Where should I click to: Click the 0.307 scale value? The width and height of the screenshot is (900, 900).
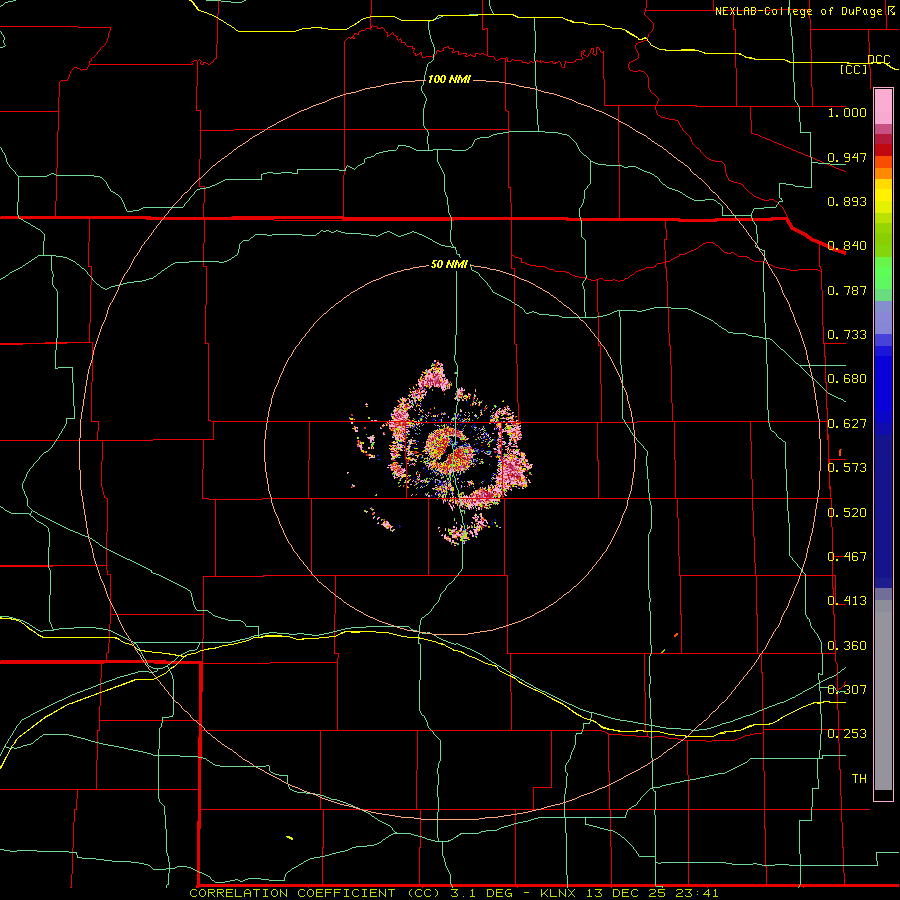(847, 690)
